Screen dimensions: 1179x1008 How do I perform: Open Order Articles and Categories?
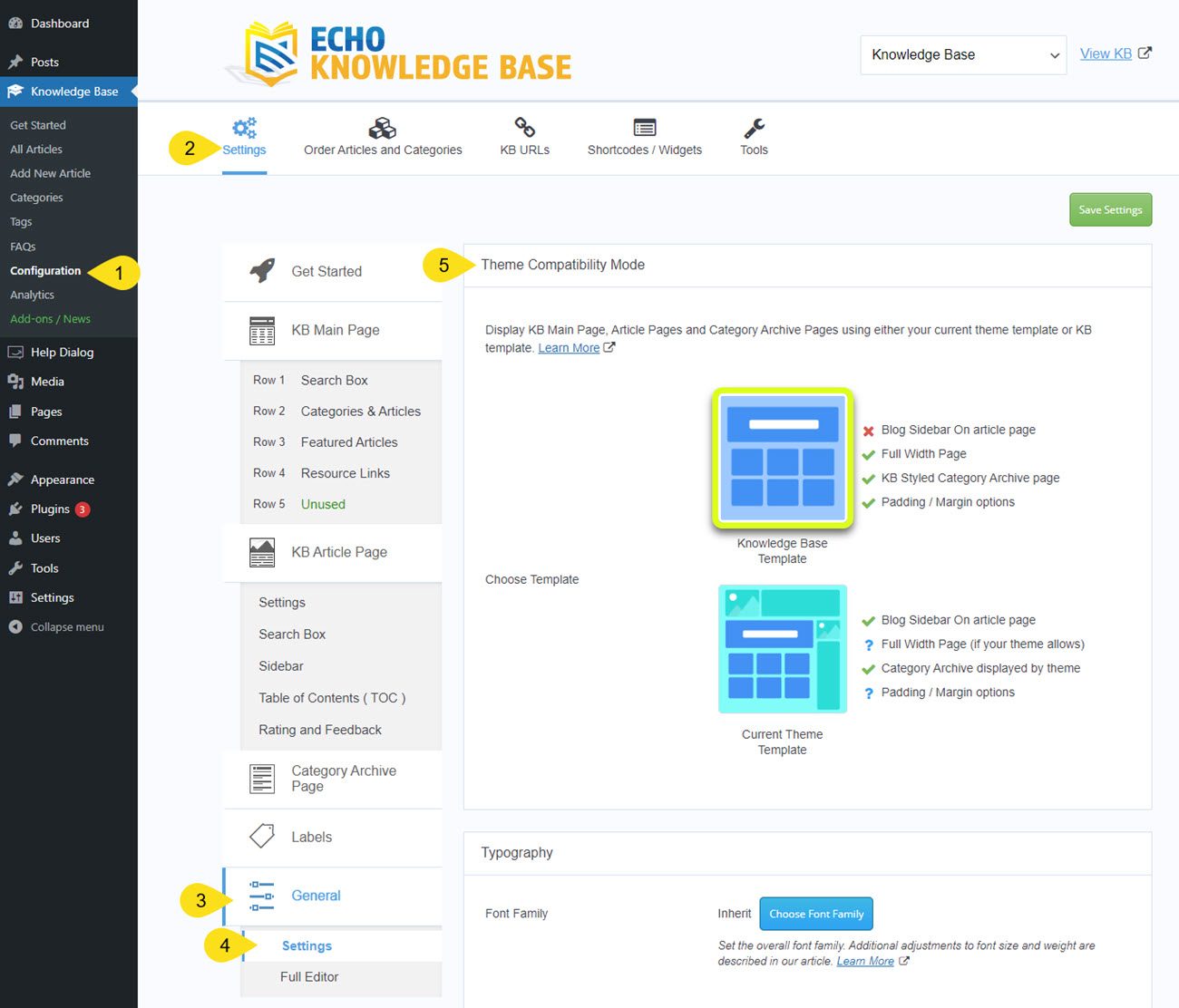click(x=382, y=136)
